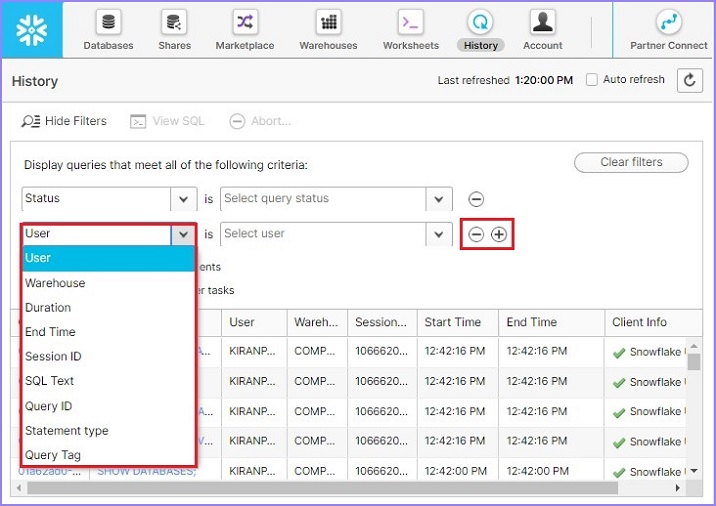Collapse the User filter type dropdown arrow
Image resolution: width=716 pixels, height=506 pixels.
tap(184, 234)
